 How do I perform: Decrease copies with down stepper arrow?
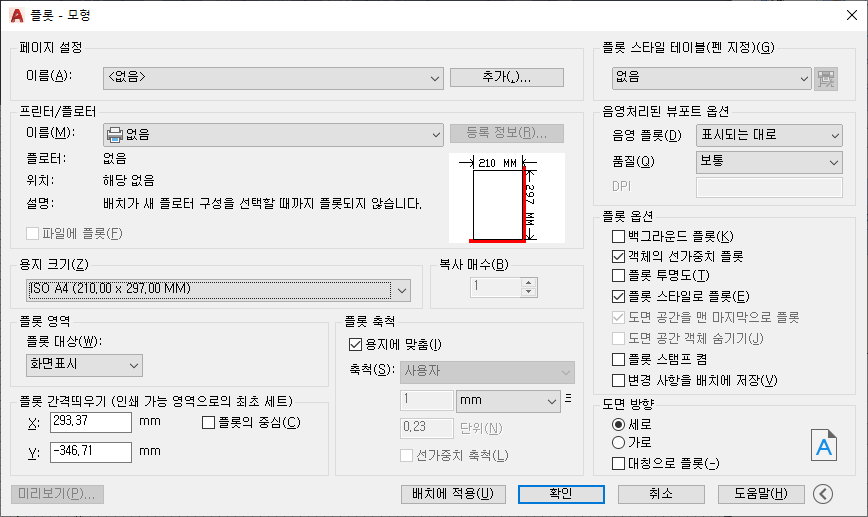[x=529, y=292]
